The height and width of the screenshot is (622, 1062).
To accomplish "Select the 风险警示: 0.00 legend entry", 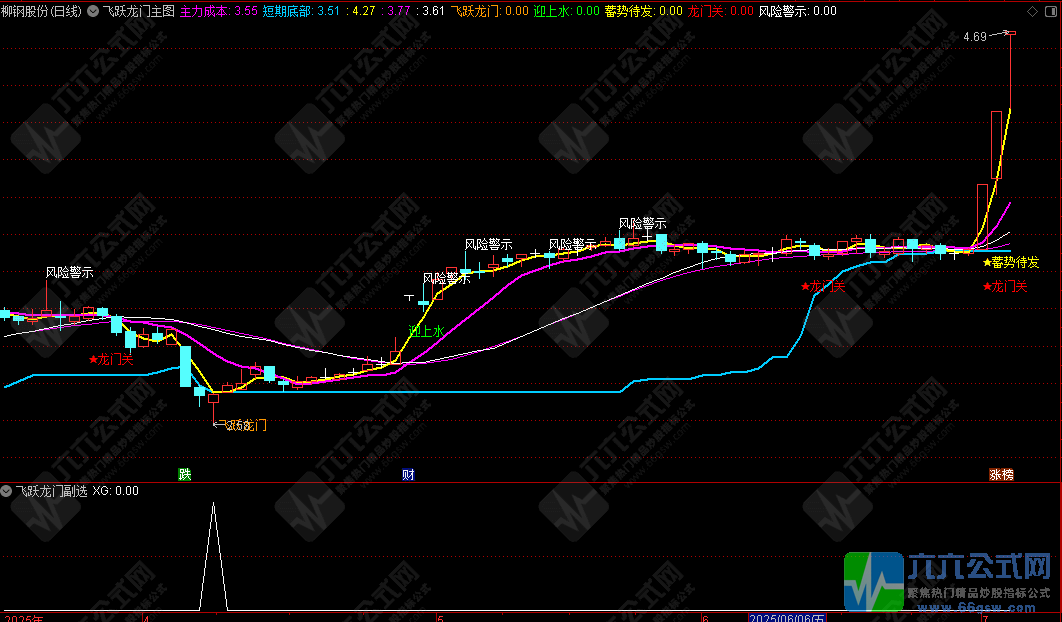I will [x=797, y=11].
